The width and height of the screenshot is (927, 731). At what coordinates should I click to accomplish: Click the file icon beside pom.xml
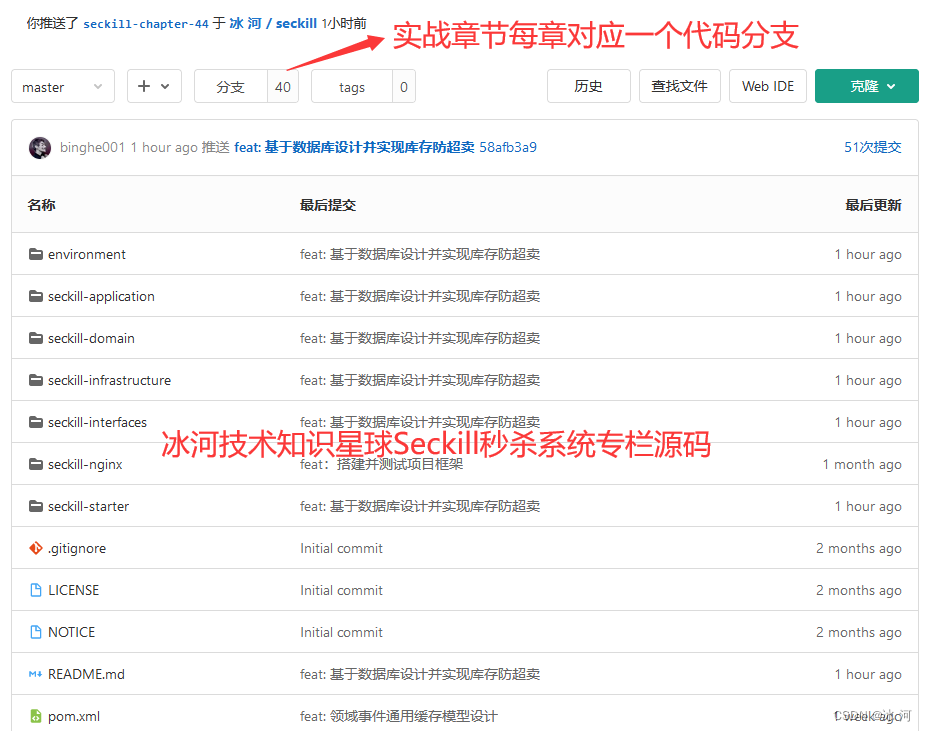pyautogui.click(x=37, y=716)
